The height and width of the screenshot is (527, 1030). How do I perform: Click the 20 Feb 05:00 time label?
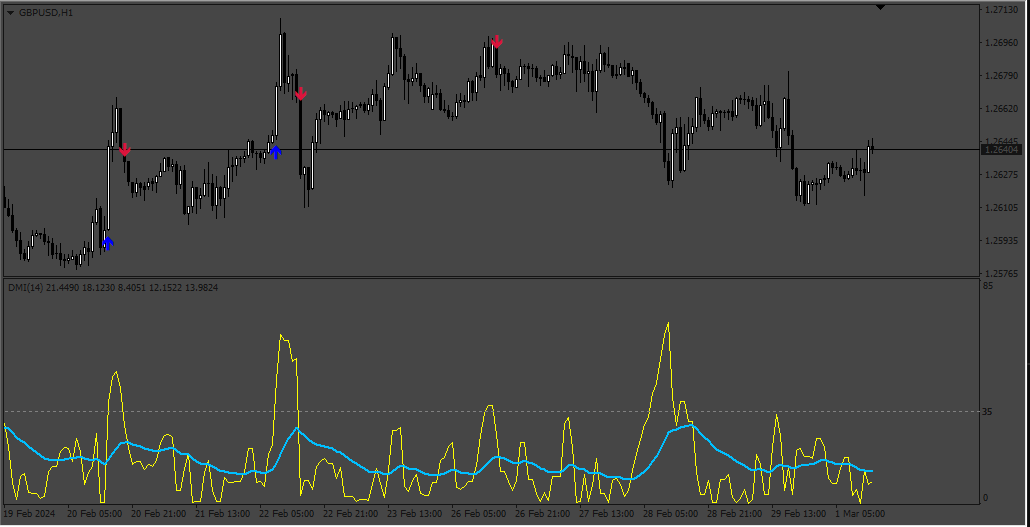pyautogui.click(x=94, y=513)
